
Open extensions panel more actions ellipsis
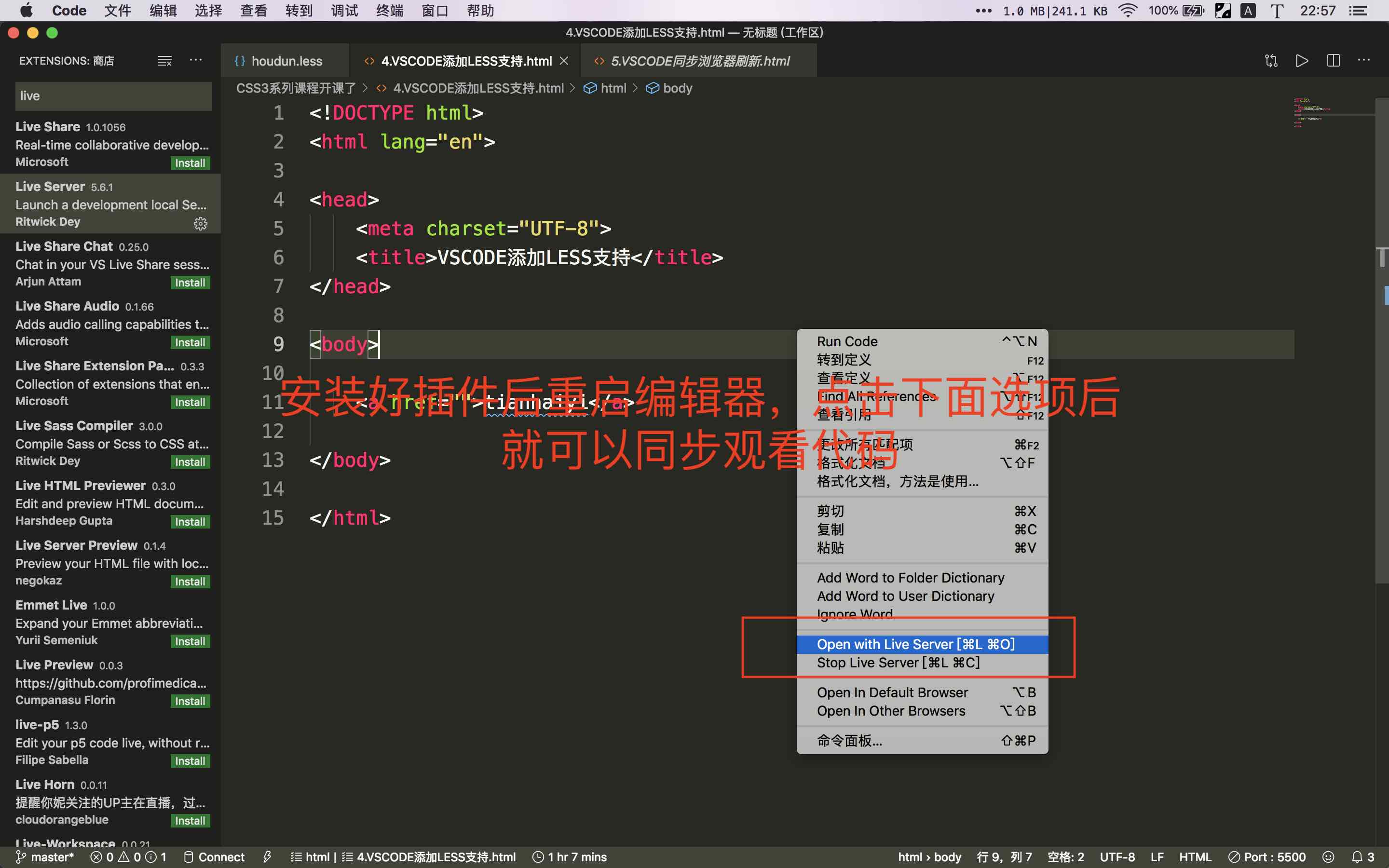pos(196,60)
